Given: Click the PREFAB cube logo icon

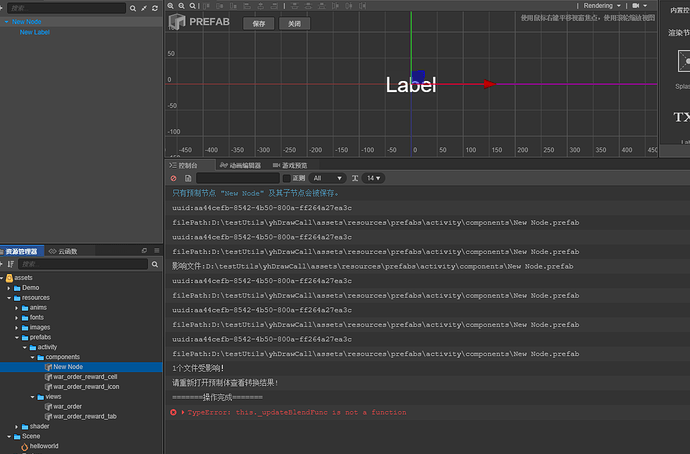Looking at the screenshot, I should 177,22.
